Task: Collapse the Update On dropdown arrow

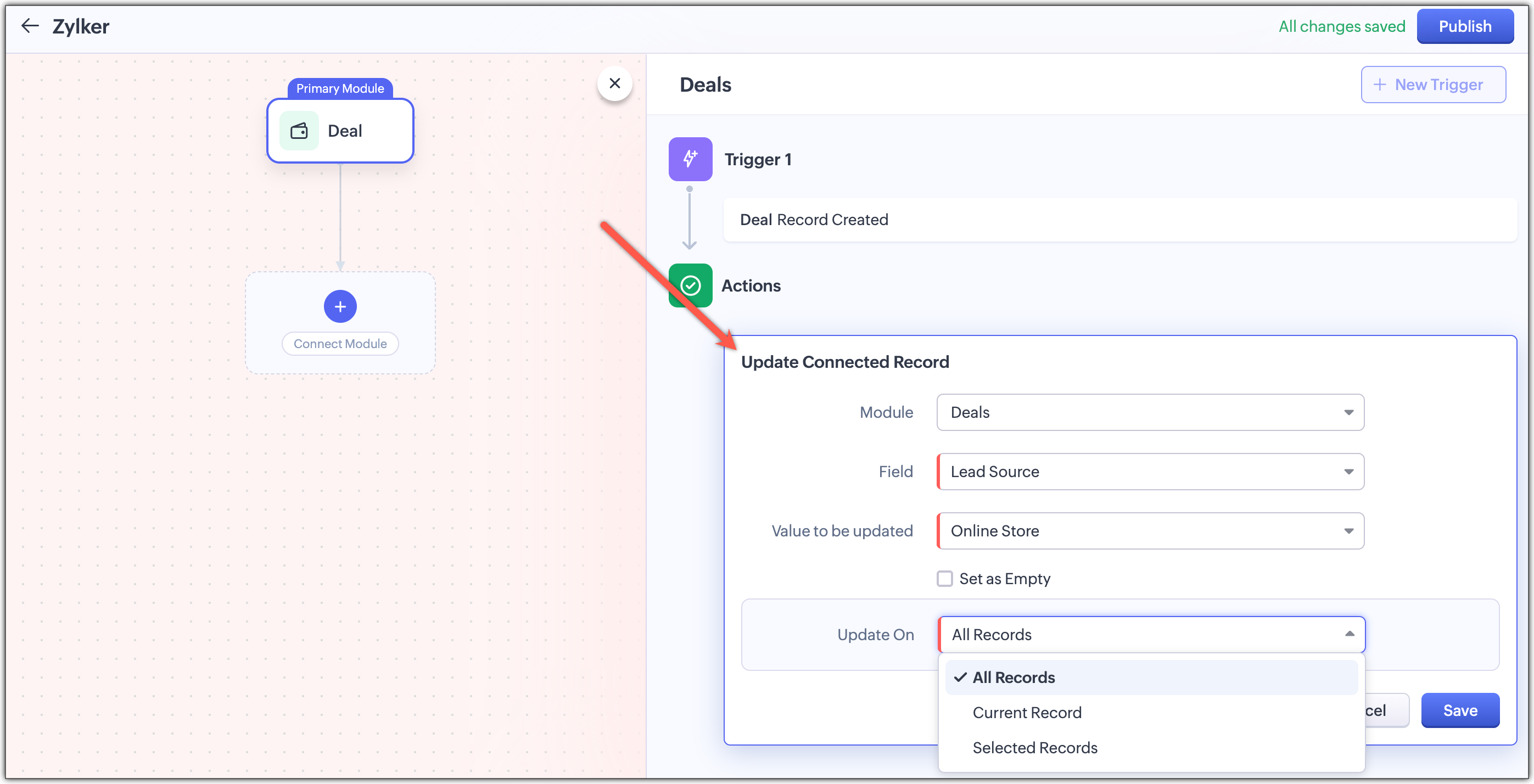Action: pos(1350,635)
